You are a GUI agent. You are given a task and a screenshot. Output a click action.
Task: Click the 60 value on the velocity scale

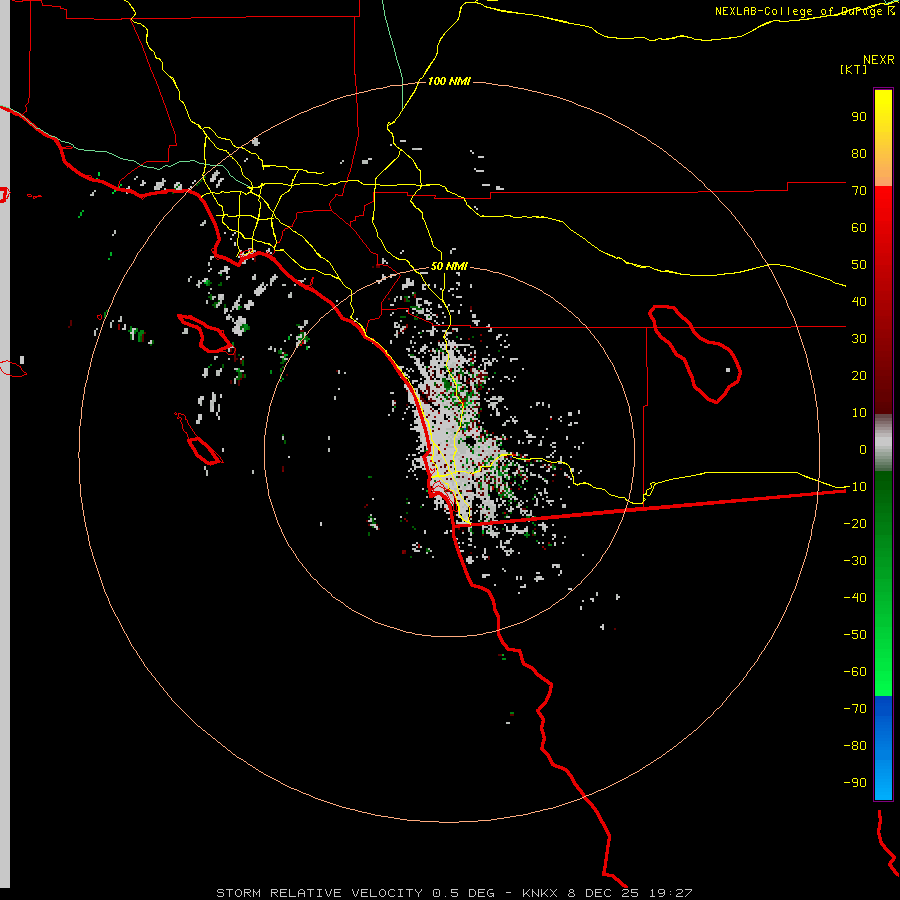pyautogui.click(x=859, y=228)
